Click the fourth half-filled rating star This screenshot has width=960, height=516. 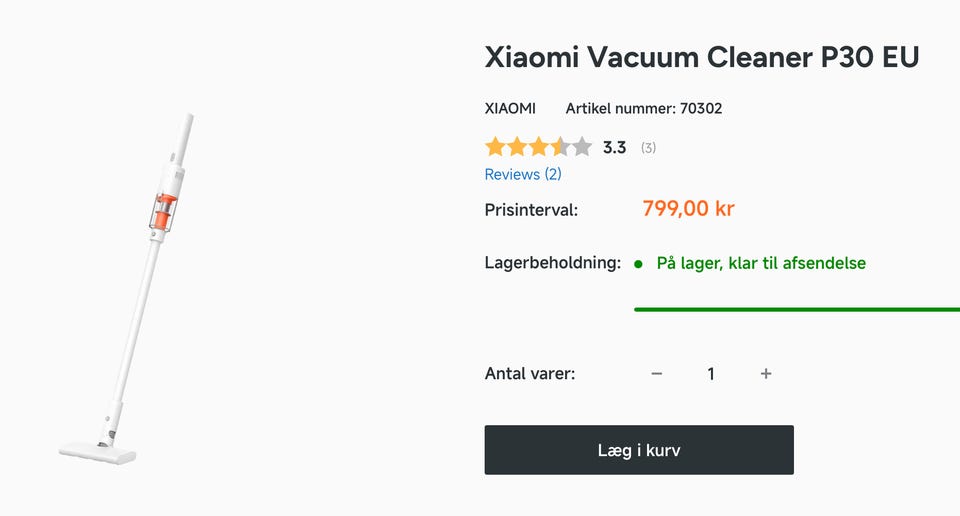coord(560,148)
